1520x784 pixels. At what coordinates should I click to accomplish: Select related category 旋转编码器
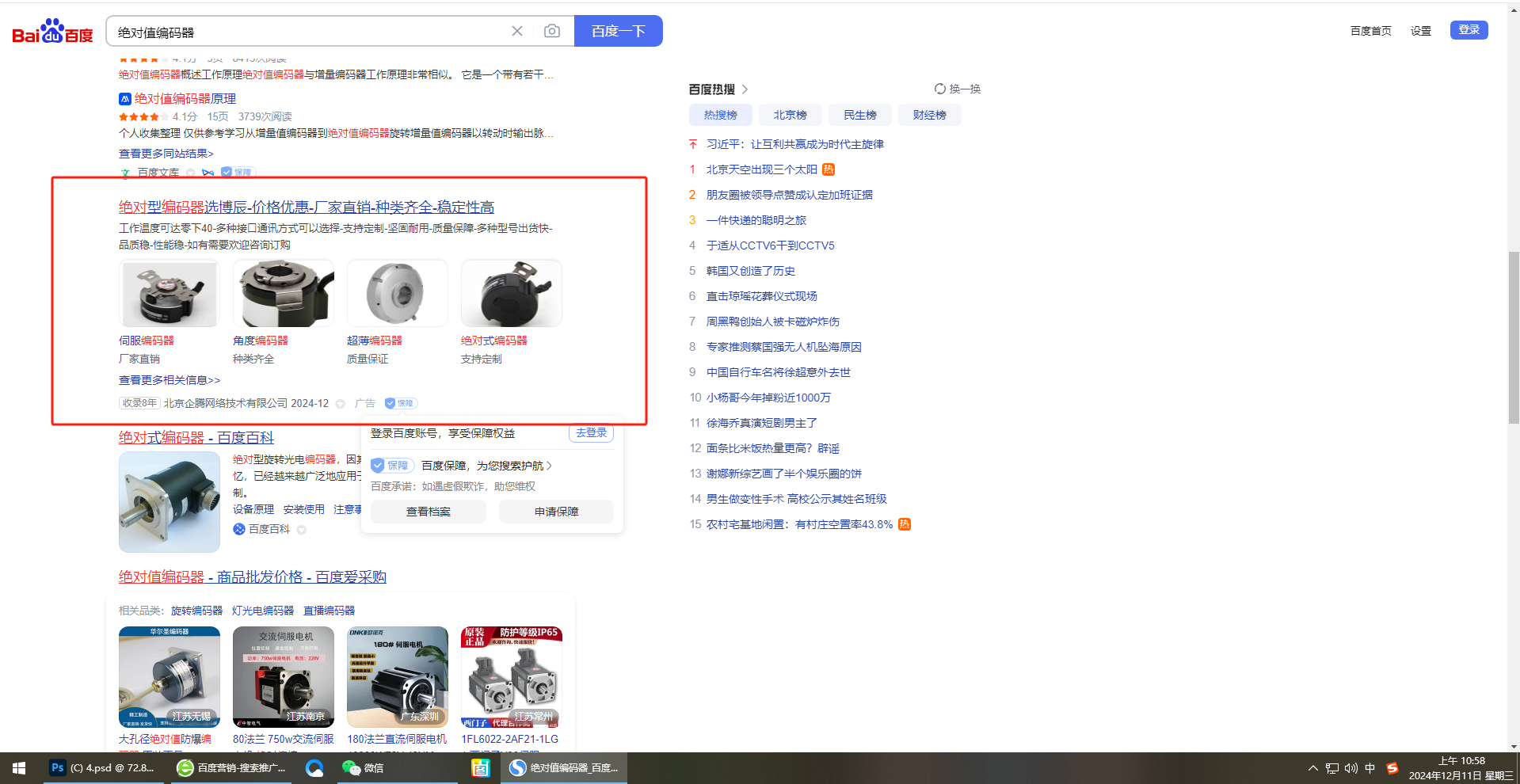coord(197,611)
